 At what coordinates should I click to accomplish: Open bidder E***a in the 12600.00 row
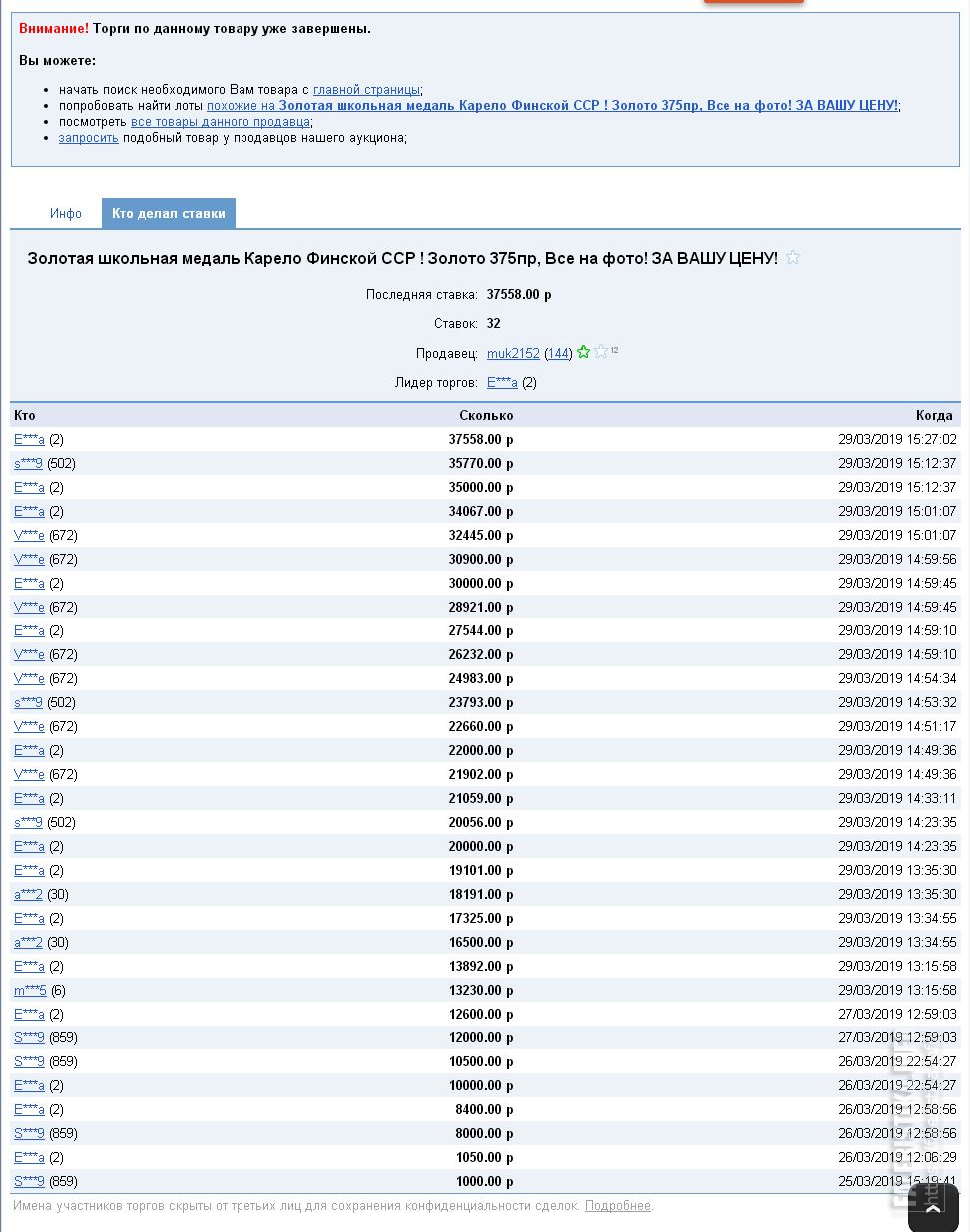pos(29,1015)
